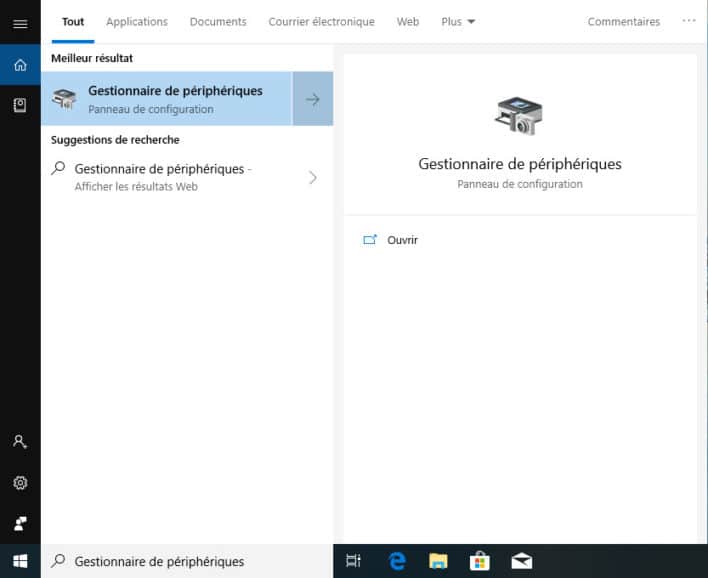This screenshot has height=578, width=708.
Task: Expand arrow next to the best result
Action: 313,98
